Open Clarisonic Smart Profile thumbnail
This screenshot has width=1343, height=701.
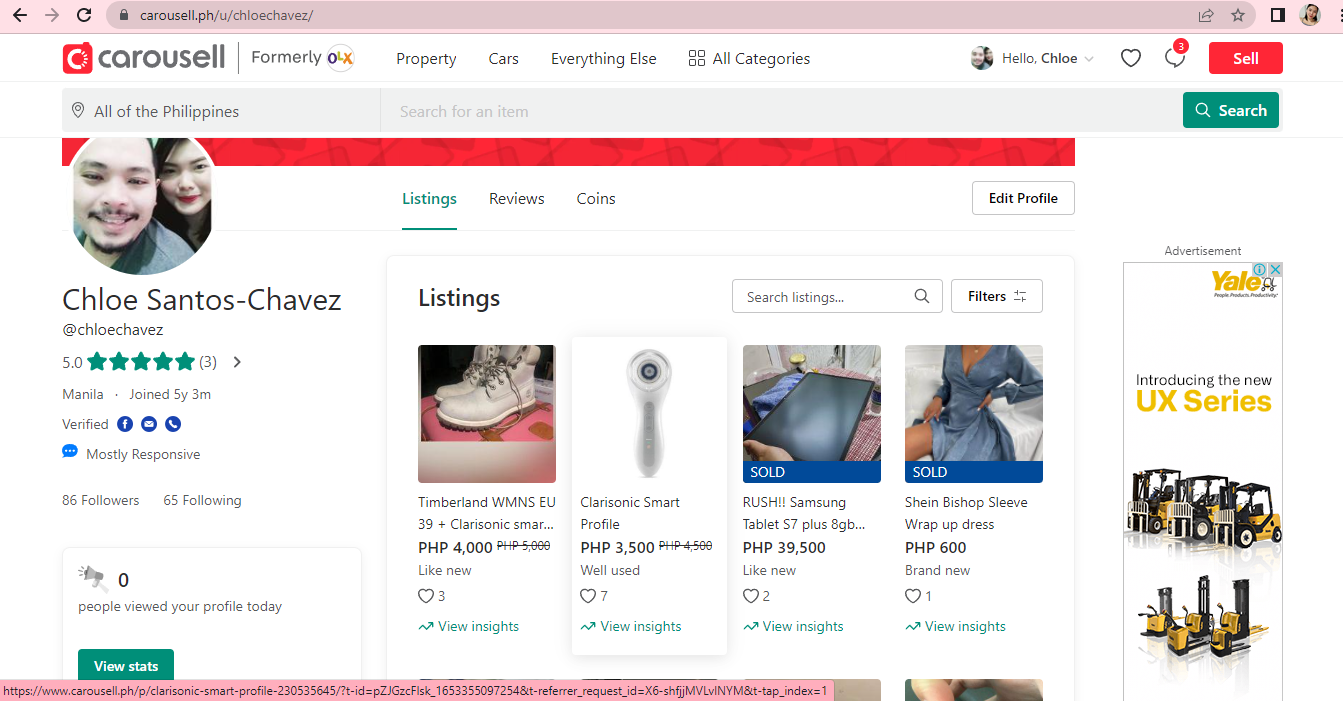click(650, 414)
